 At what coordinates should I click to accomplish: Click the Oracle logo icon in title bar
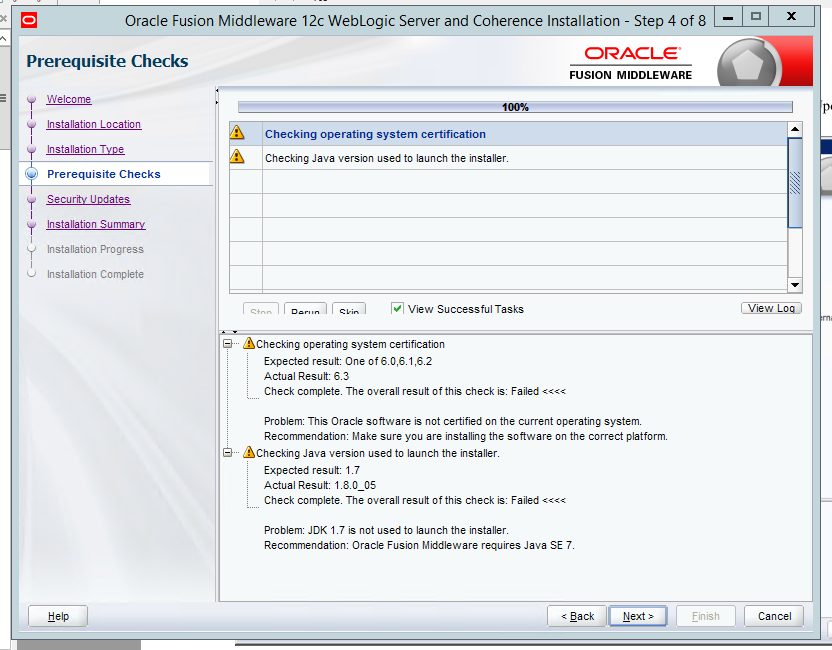pyautogui.click(x=29, y=18)
